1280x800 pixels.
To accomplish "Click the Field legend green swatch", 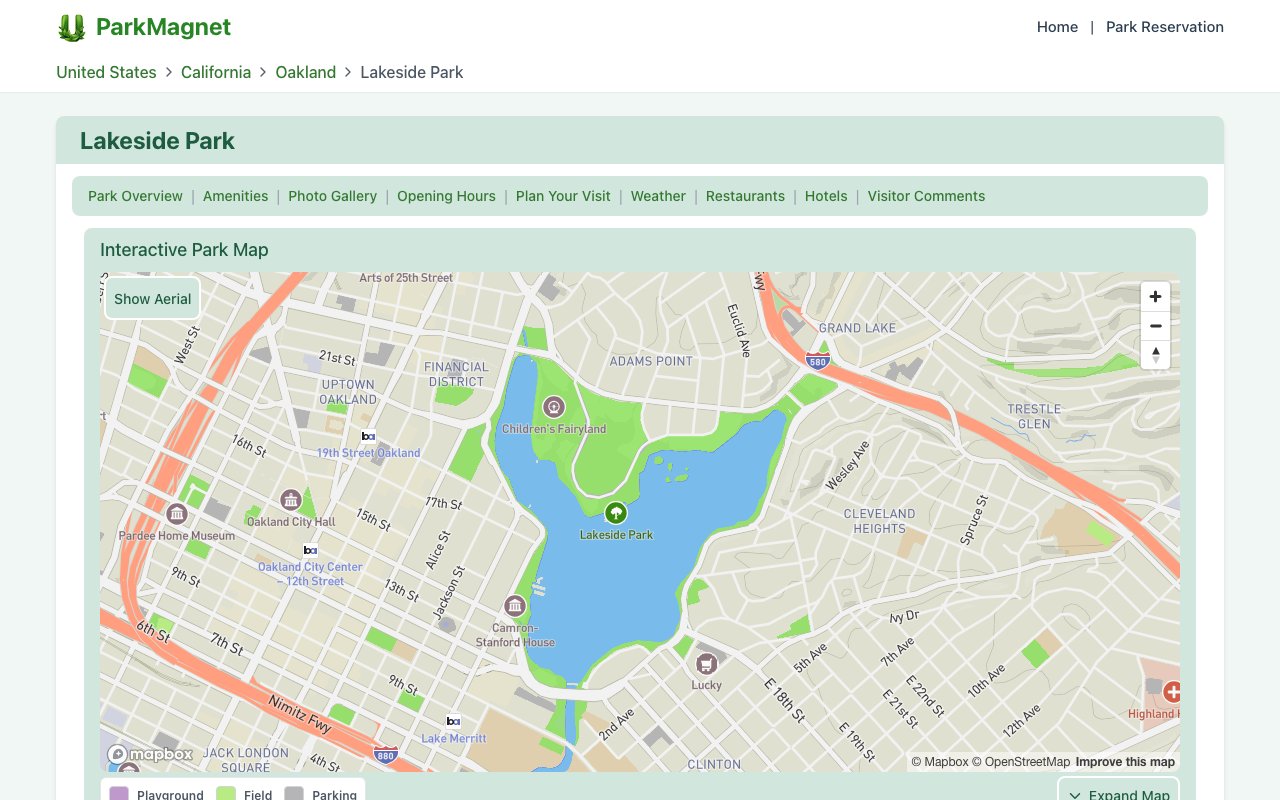I will coord(226,795).
